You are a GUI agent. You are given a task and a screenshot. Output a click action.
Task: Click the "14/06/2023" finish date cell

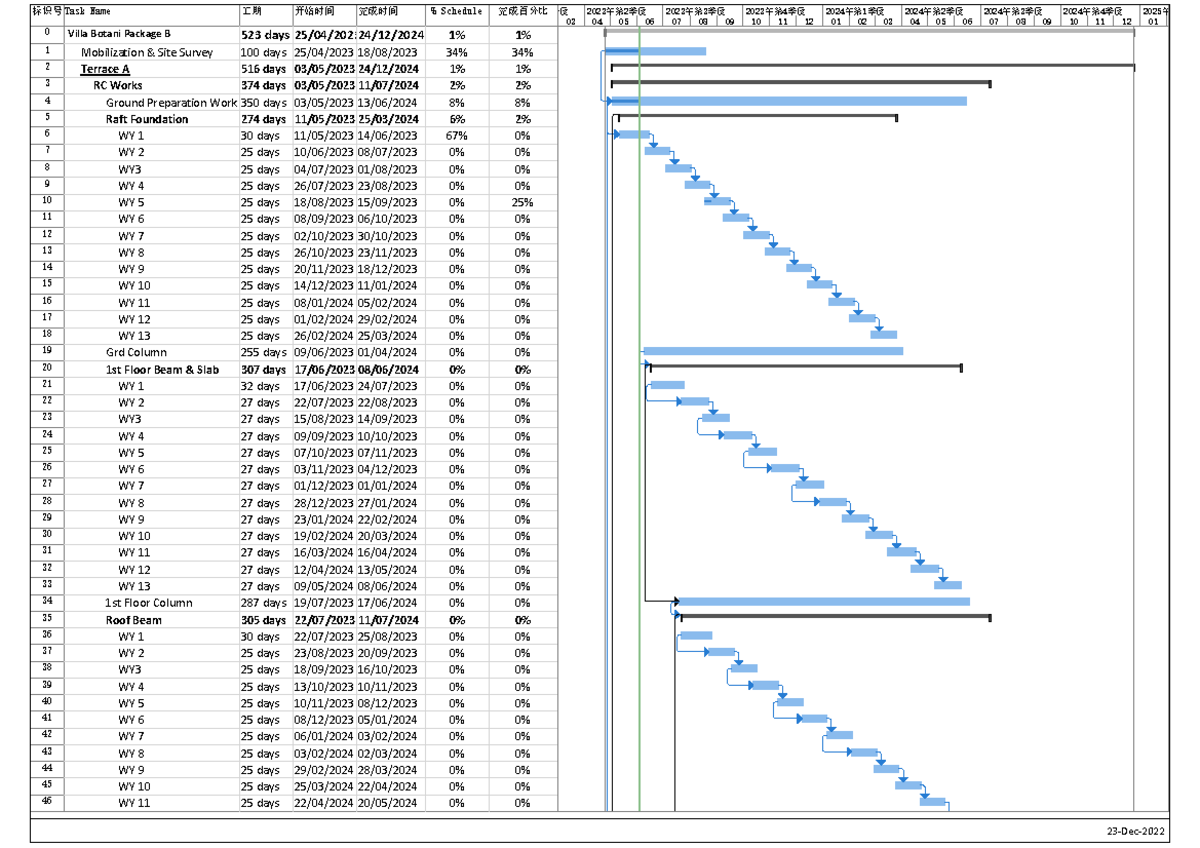pyautogui.click(x=388, y=136)
